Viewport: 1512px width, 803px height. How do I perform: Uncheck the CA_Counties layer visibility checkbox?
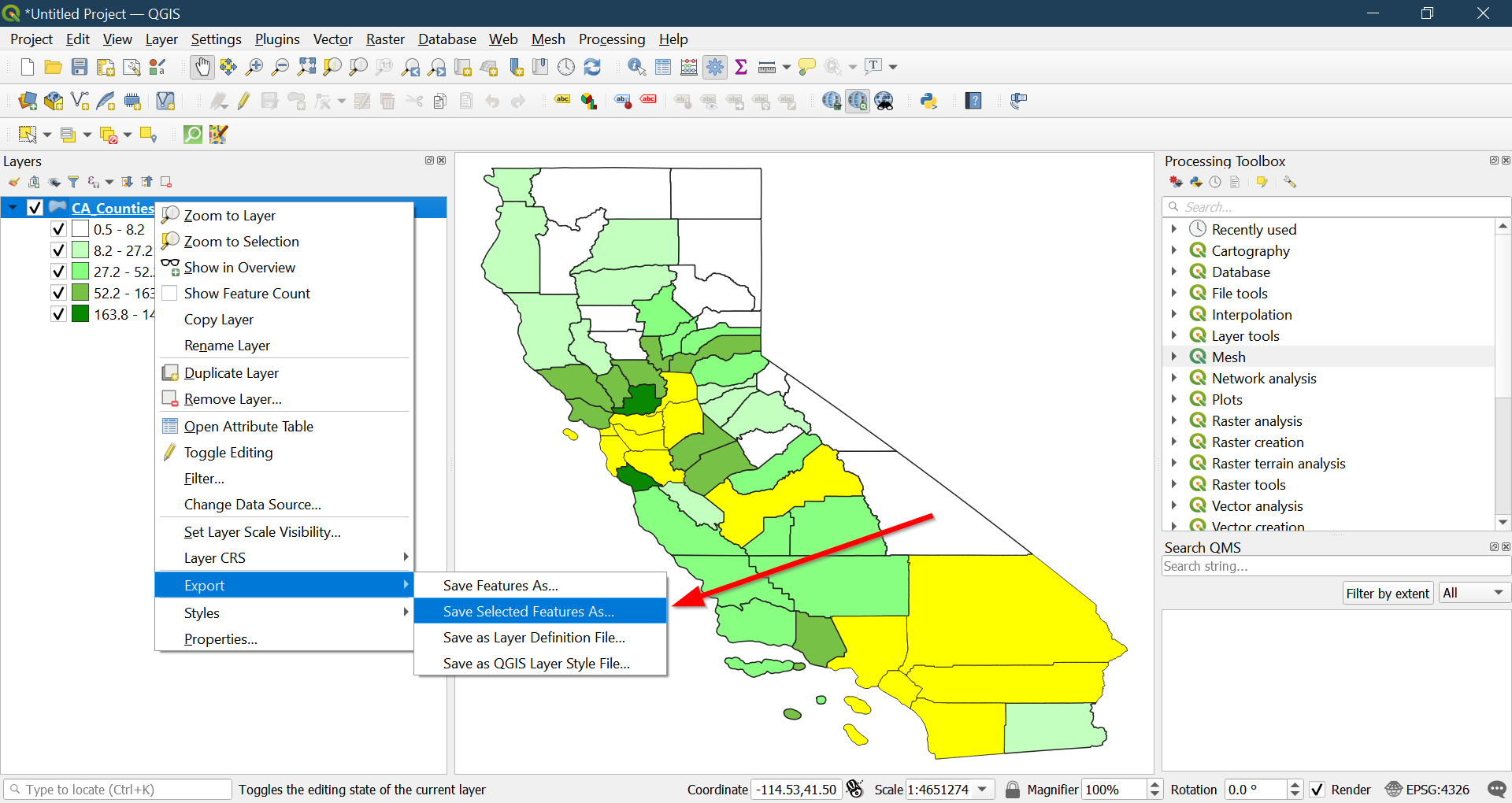(35, 208)
